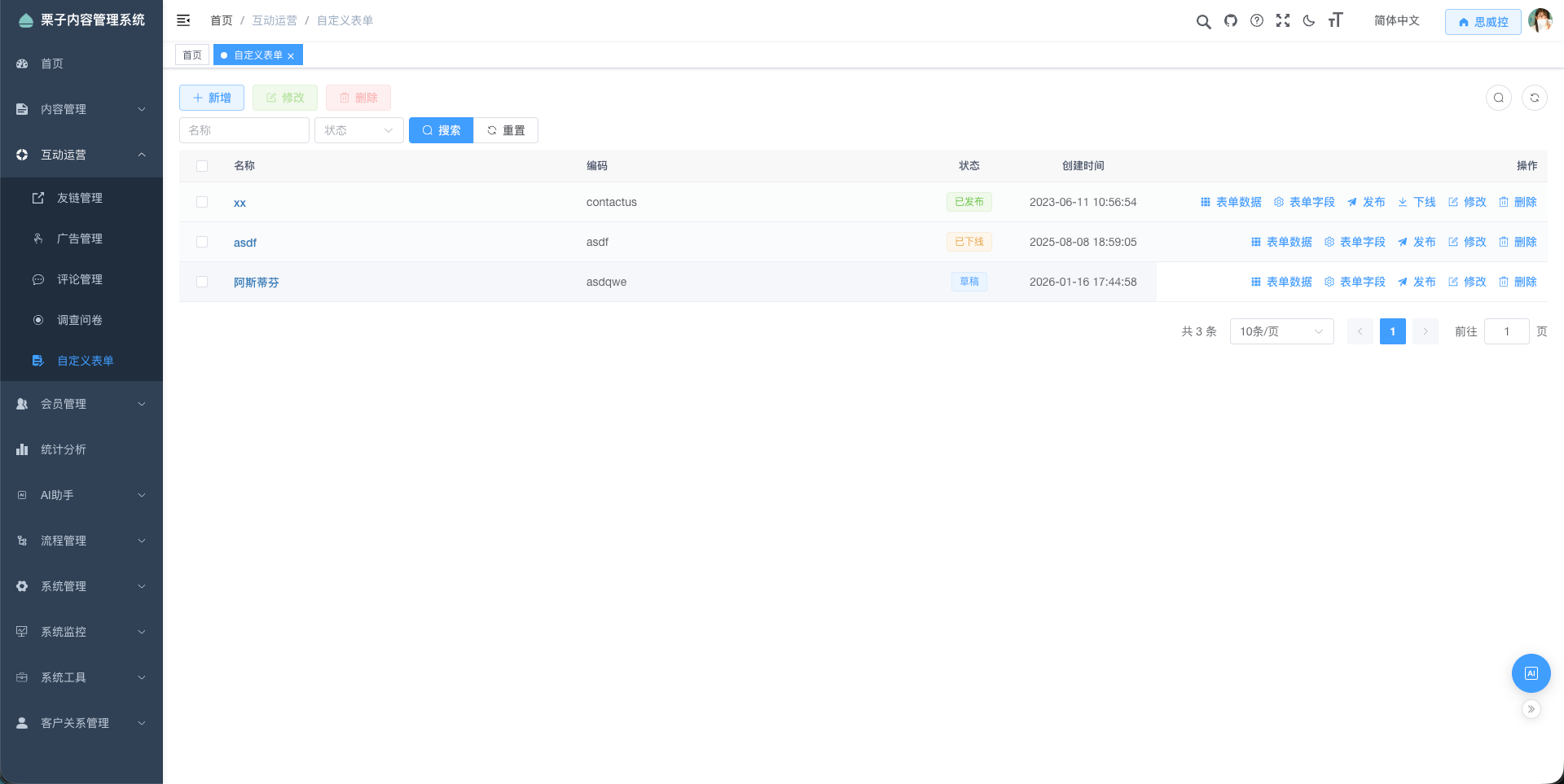The image size is (1564, 784).
Task: Open the 状态 filter dropdown
Action: point(359,130)
